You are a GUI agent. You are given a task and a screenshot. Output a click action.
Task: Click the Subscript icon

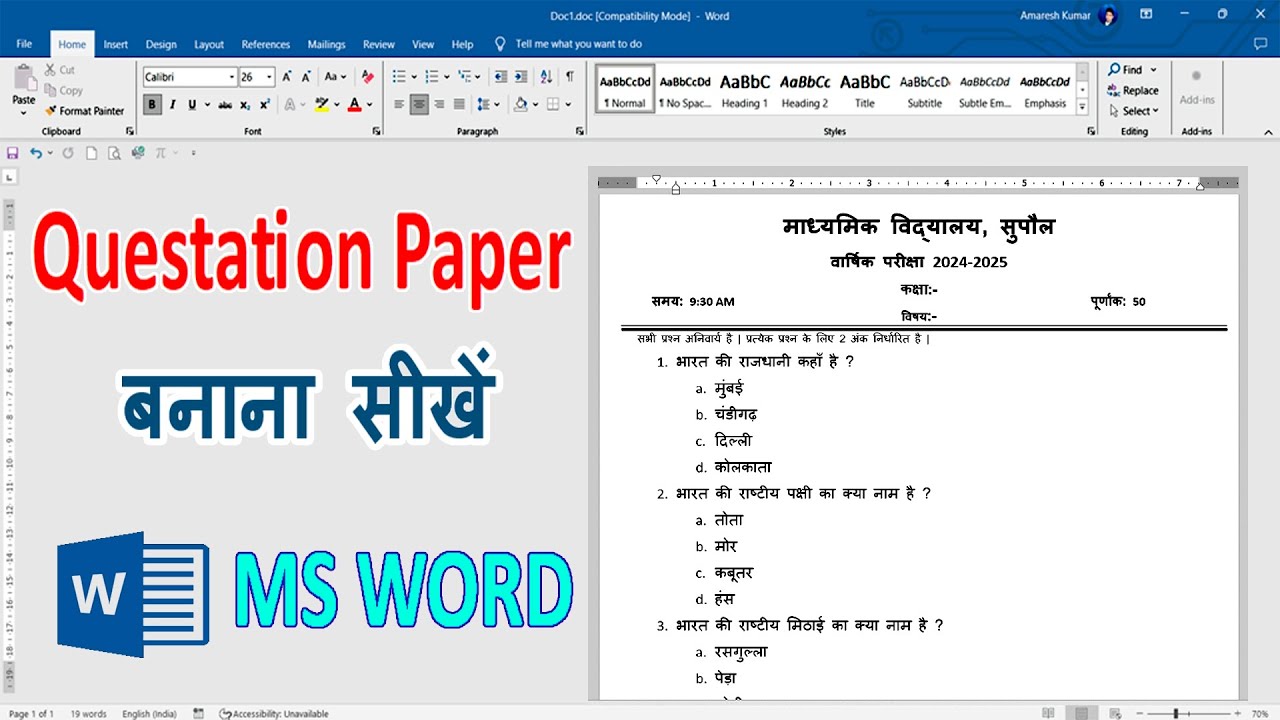pos(247,104)
